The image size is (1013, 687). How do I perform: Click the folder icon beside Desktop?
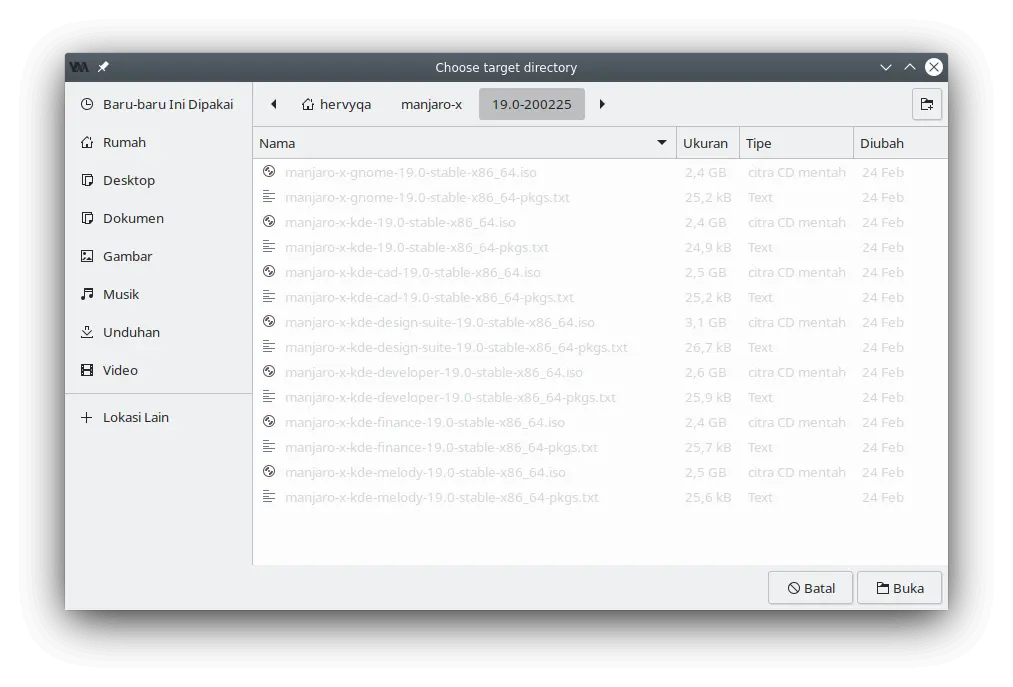[x=87, y=180]
